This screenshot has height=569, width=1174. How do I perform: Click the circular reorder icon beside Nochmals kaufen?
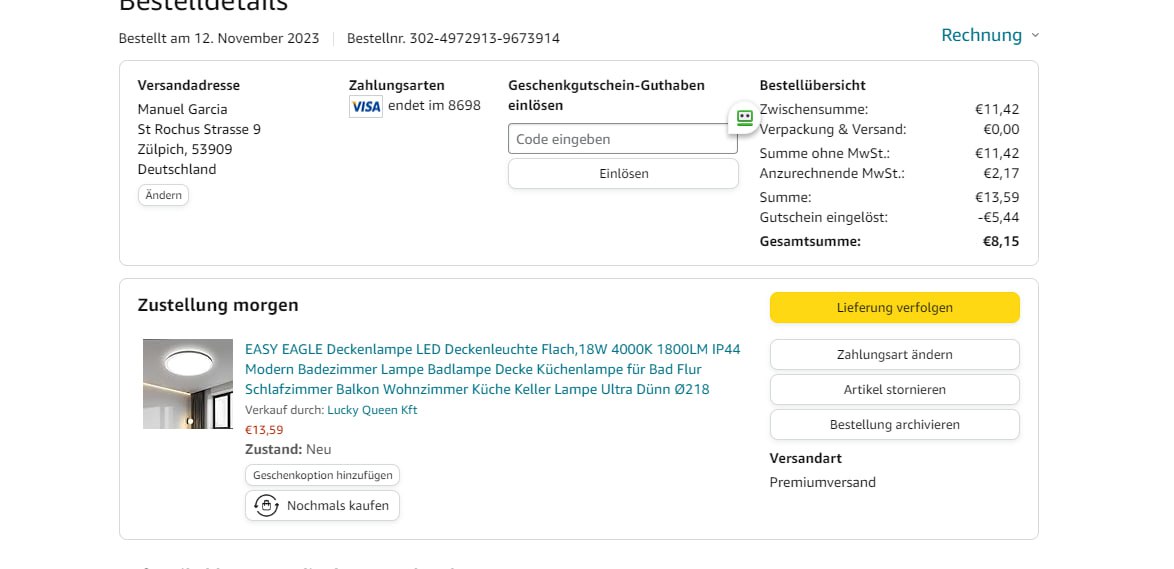point(266,506)
